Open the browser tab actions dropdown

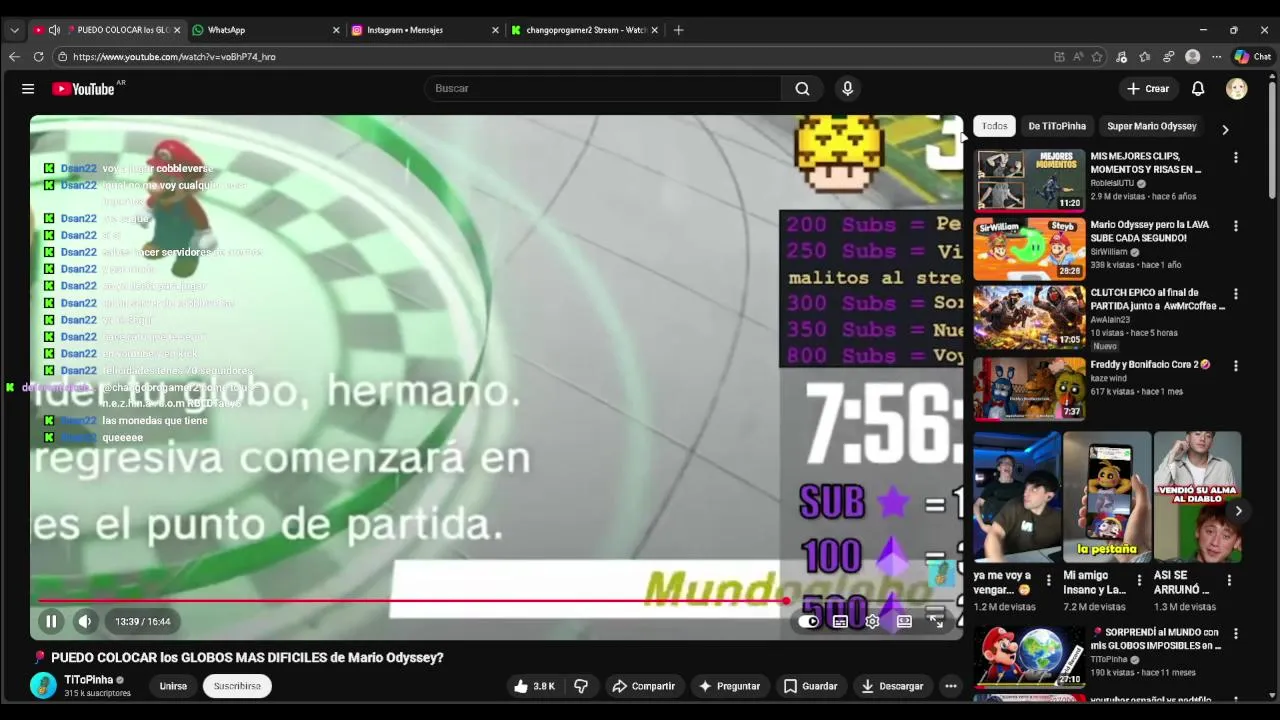click(x=14, y=30)
